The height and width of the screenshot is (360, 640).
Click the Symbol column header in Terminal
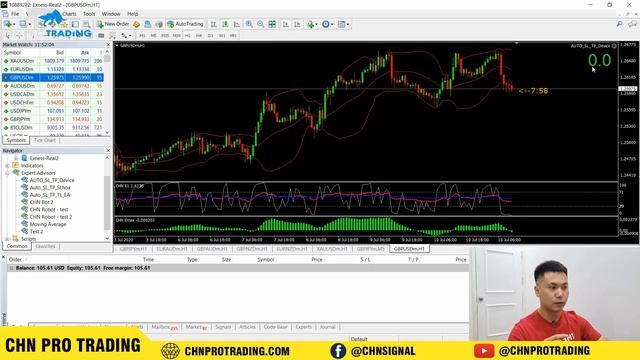coord(266,260)
